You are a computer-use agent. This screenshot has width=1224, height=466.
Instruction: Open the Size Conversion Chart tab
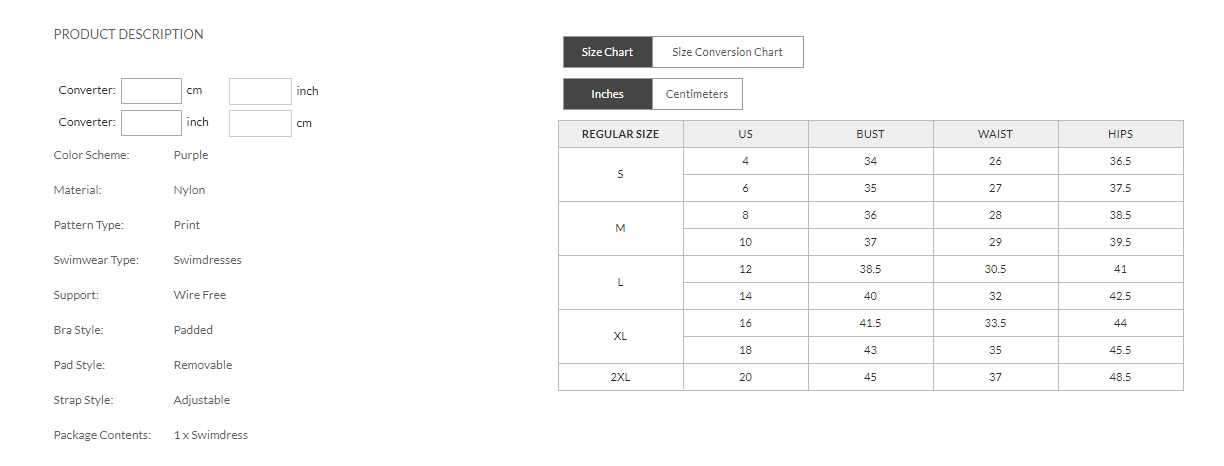(727, 52)
